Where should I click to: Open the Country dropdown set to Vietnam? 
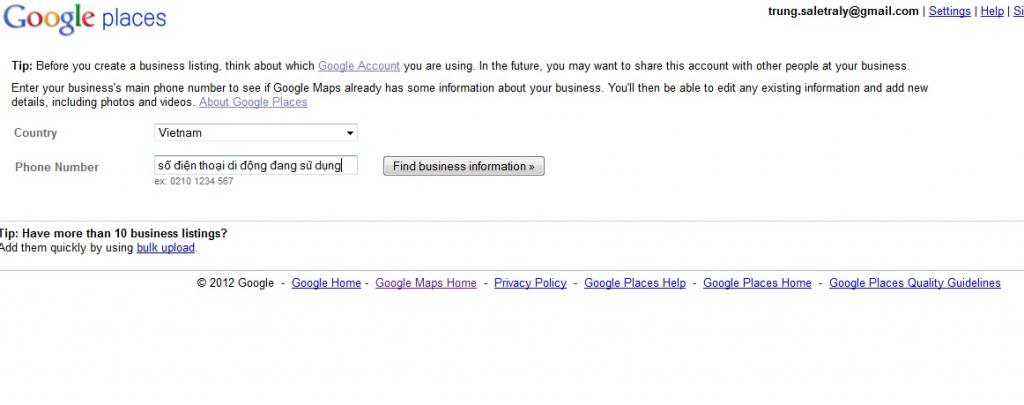tap(255, 133)
